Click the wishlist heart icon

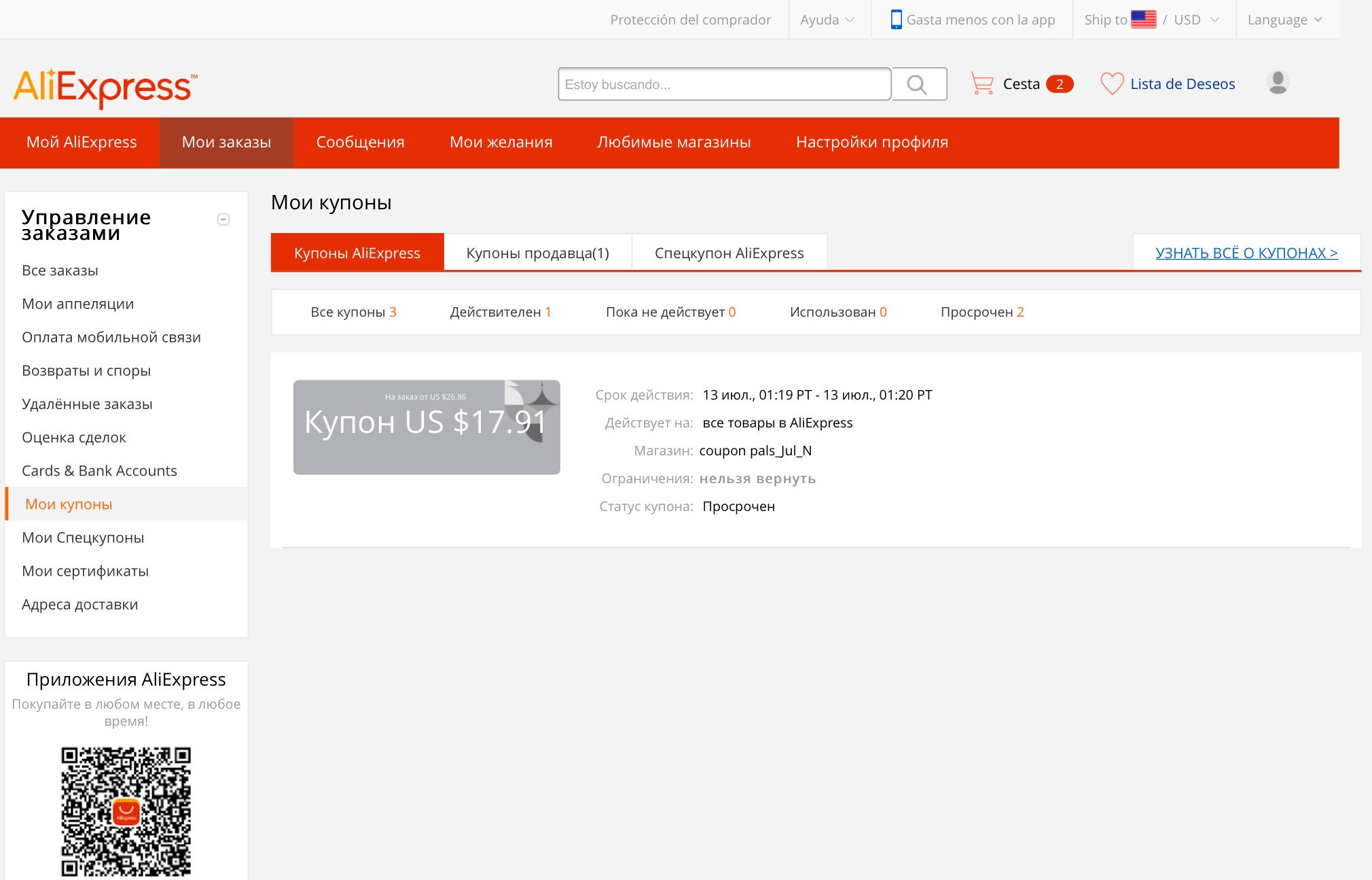pos(1112,84)
